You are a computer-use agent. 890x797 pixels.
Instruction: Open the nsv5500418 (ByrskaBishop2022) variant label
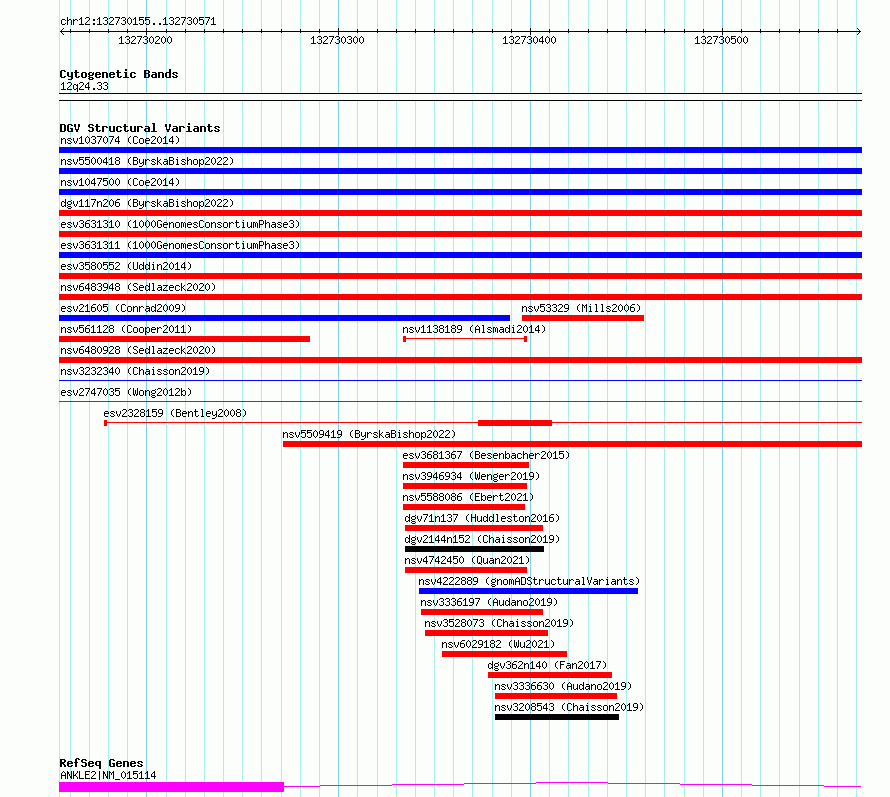pyautogui.click(x=147, y=161)
